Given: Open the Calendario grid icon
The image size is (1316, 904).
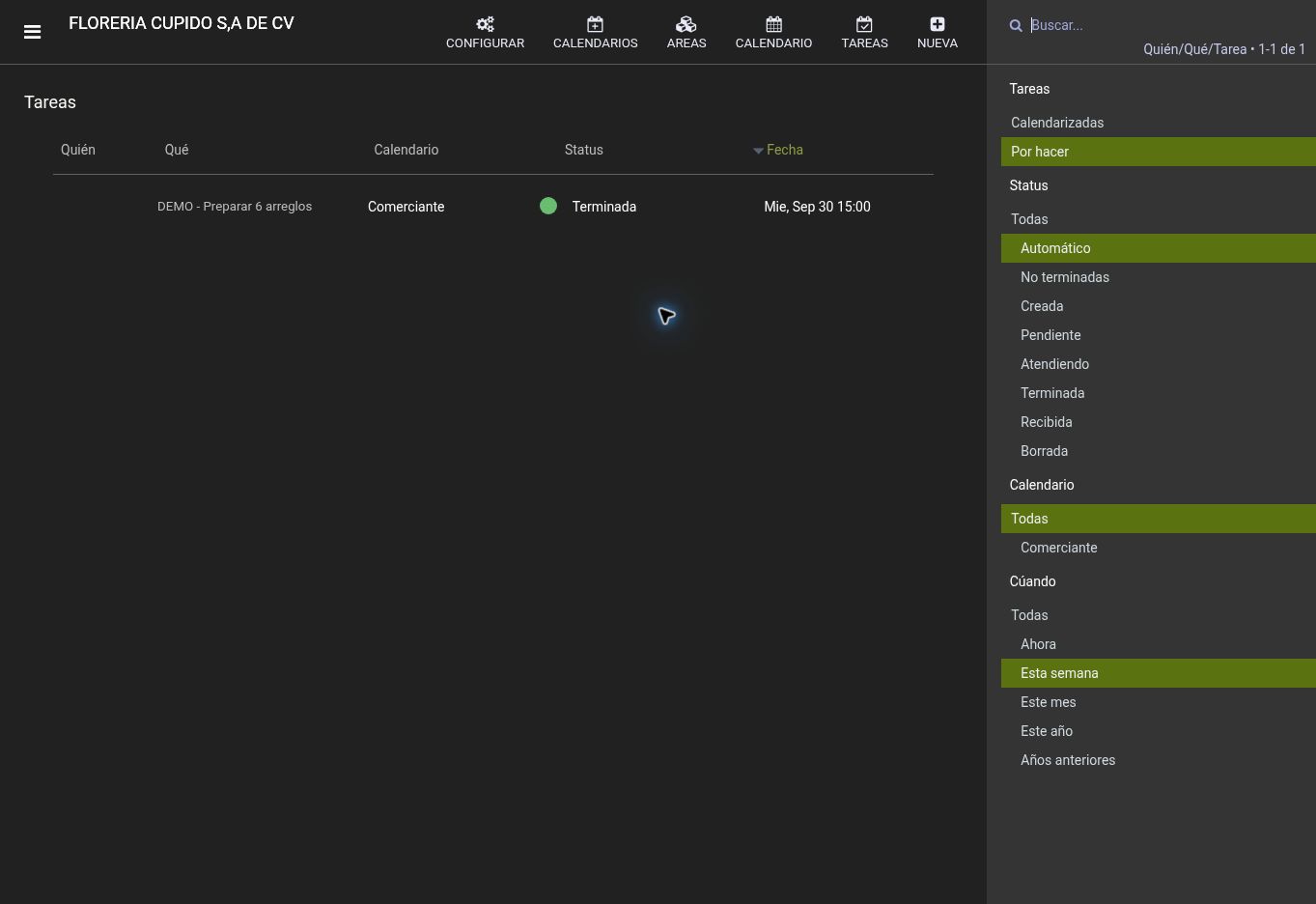Looking at the screenshot, I should pos(773,24).
